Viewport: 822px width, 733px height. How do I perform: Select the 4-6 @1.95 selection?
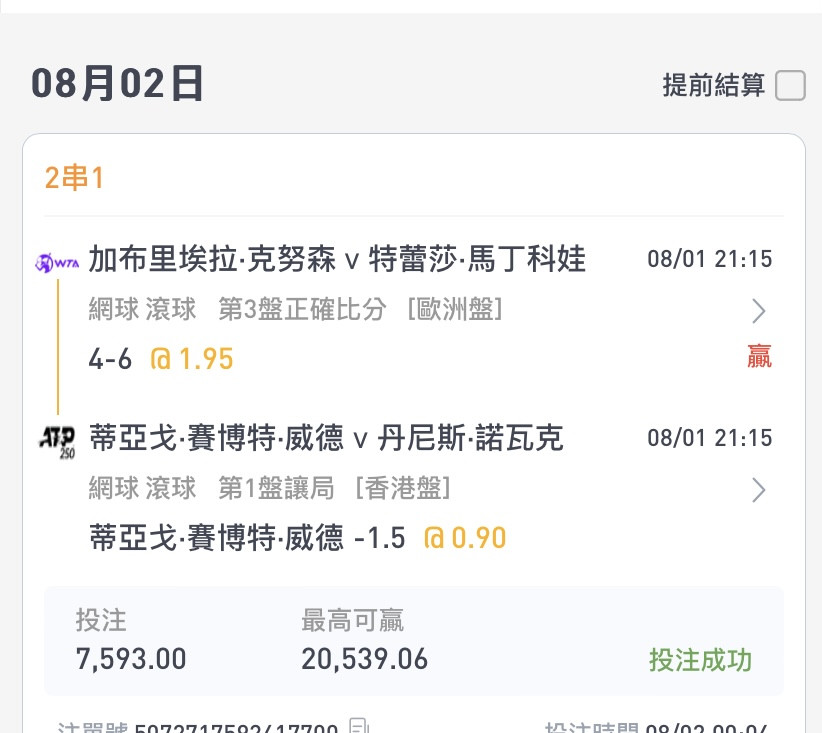160,359
